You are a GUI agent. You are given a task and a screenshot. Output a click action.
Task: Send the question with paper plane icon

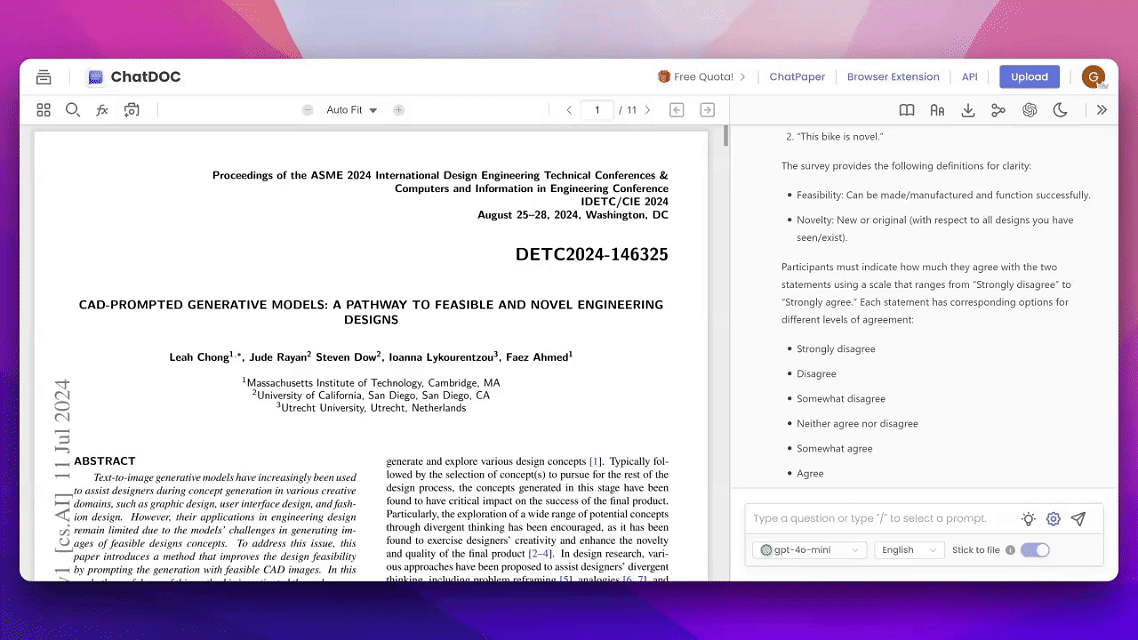[1078, 519]
